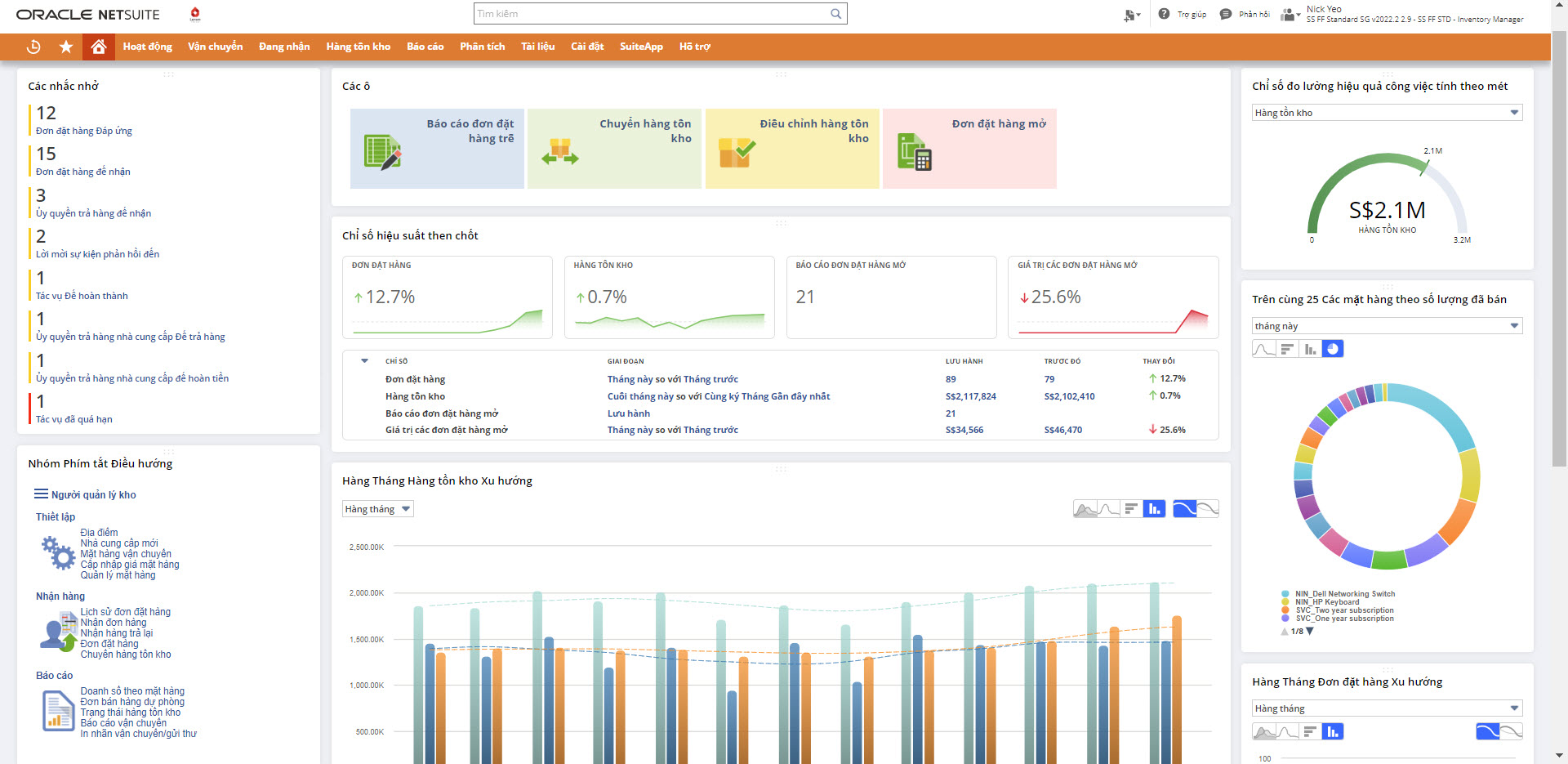Switch inventory trend chart to area view
This screenshot has height=764, width=1568.
1085,509
